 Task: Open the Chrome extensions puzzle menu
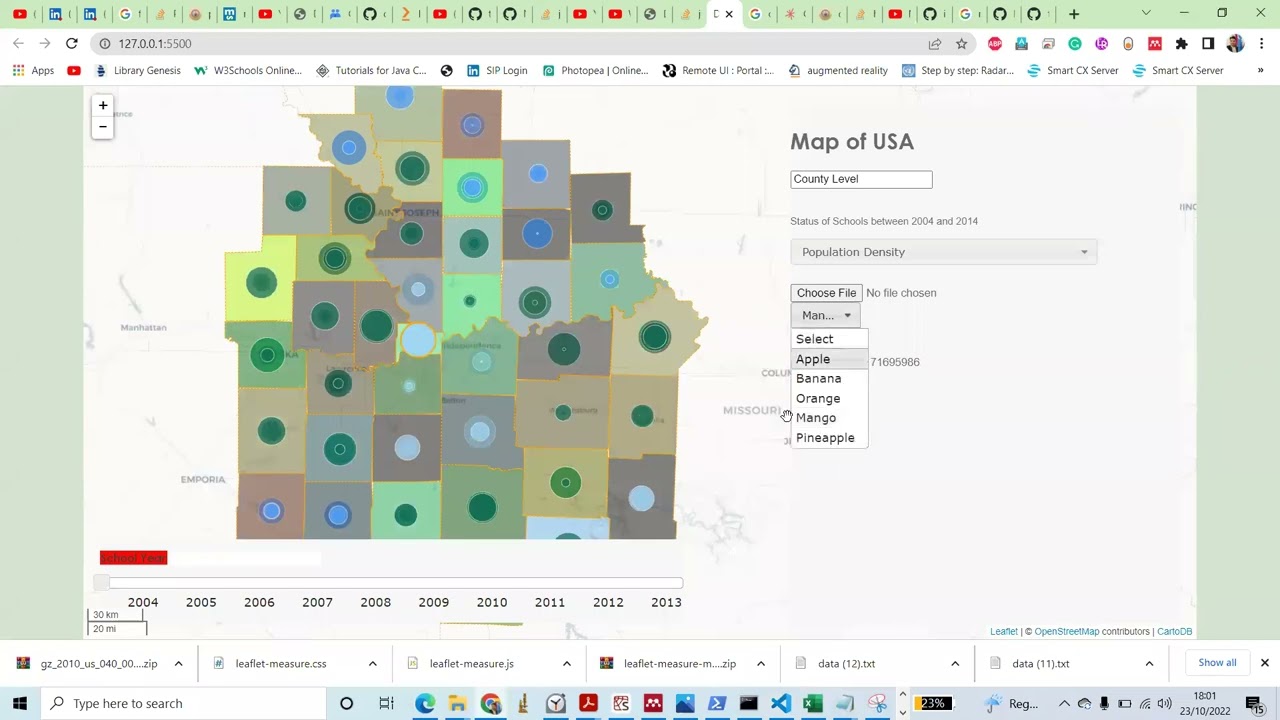point(1181,44)
